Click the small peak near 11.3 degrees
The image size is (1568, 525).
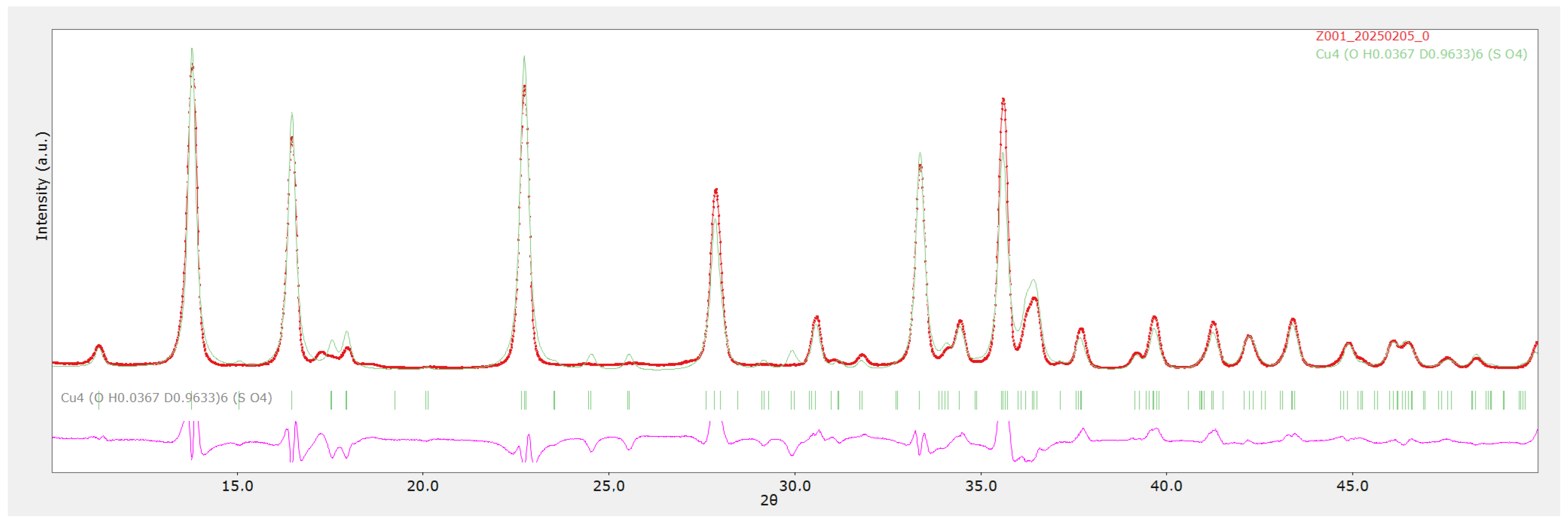[x=99, y=347]
